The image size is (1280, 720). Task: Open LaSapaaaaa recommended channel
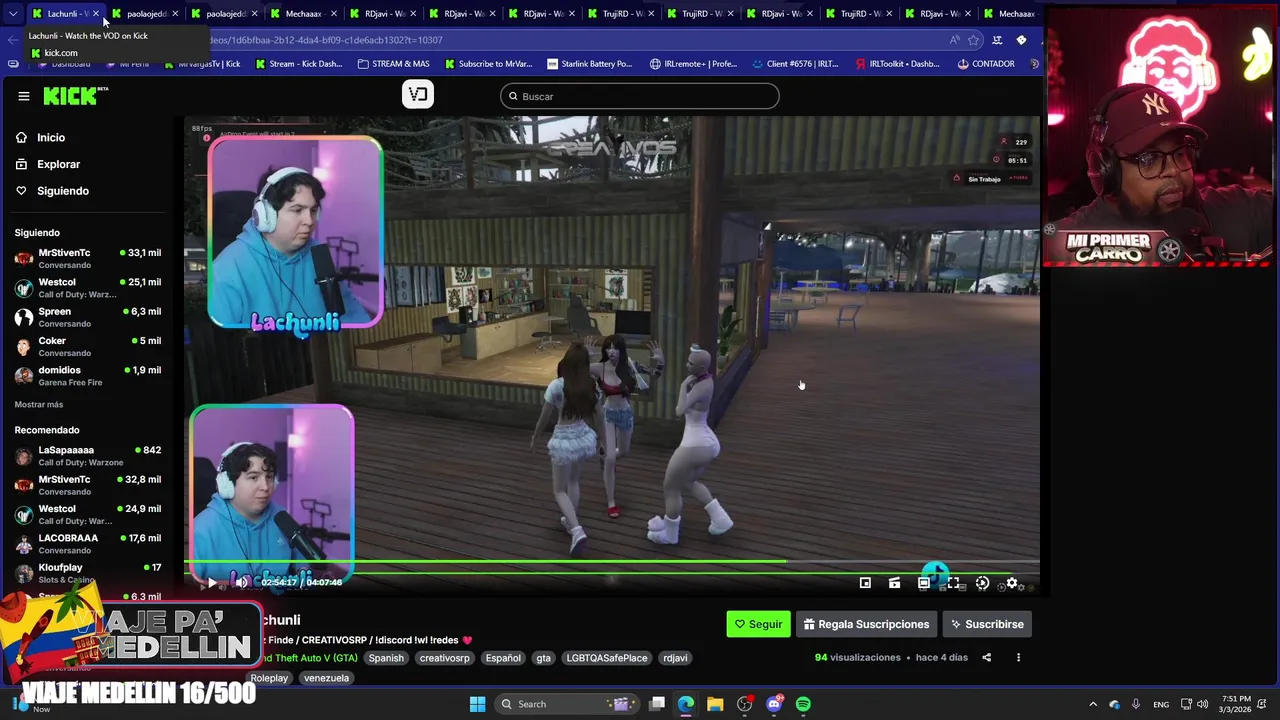[x=88, y=455]
